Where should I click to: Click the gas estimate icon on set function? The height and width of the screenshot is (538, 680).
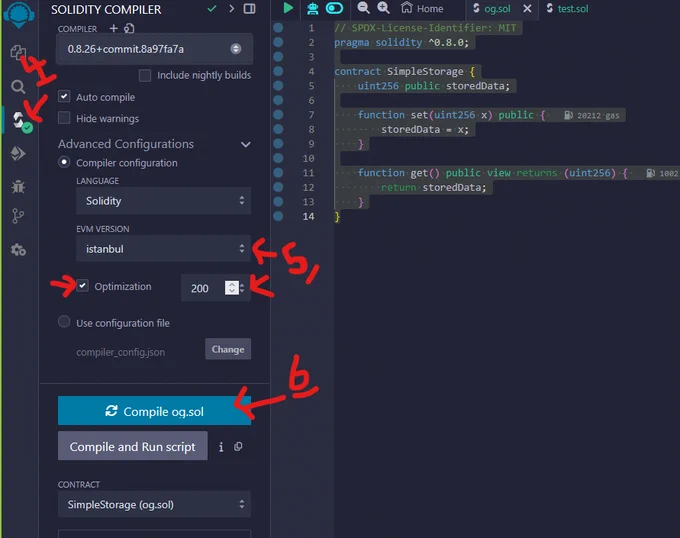coord(568,115)
